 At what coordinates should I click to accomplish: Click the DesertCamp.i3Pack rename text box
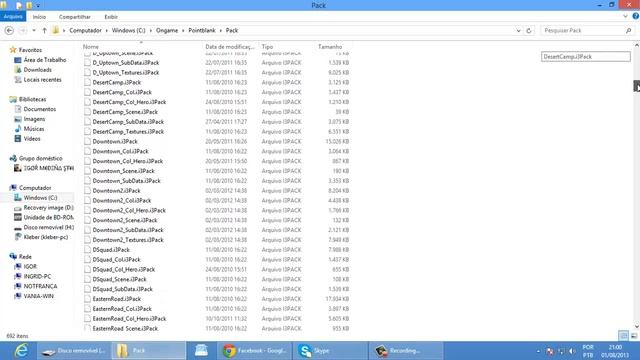(x=586, y=57)
